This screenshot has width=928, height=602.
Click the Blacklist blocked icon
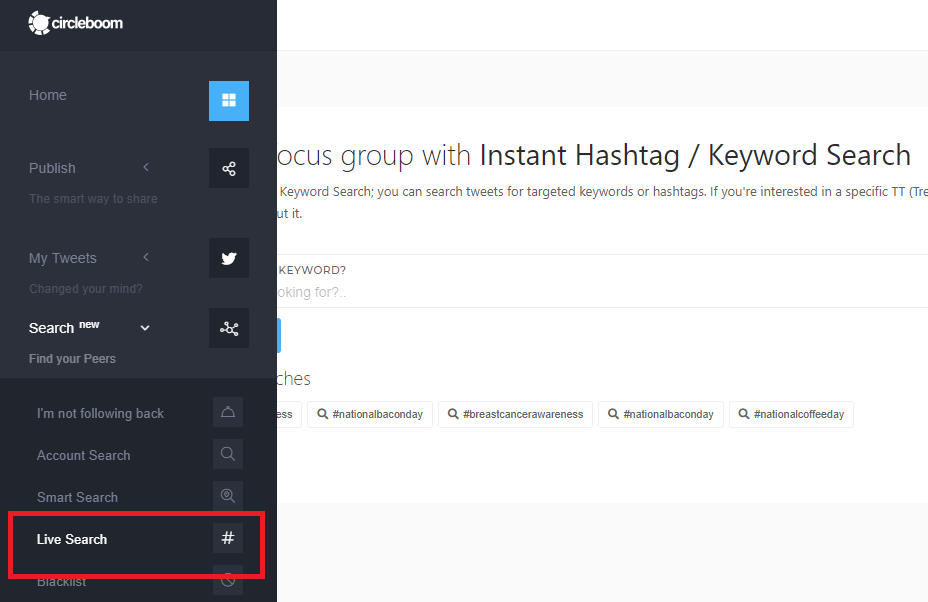point(228,580)
